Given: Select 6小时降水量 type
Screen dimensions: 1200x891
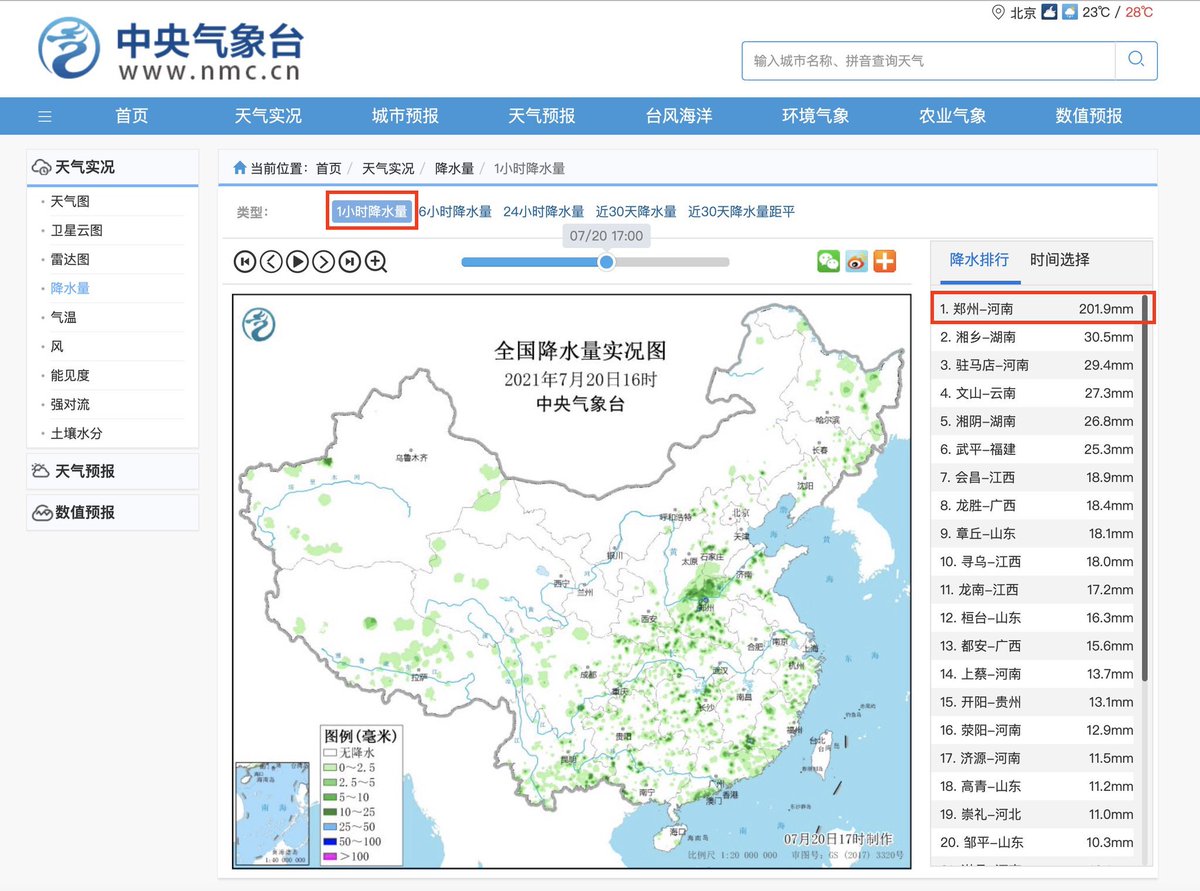Looking at the screenshot, I should (455, 211).
